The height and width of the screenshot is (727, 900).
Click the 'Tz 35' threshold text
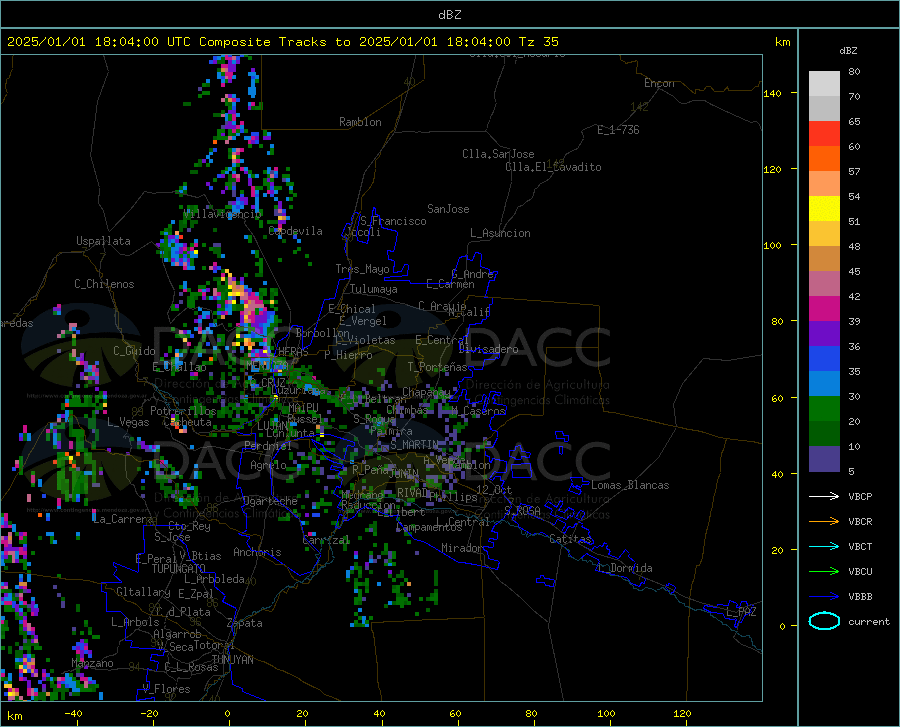[539, 42]
